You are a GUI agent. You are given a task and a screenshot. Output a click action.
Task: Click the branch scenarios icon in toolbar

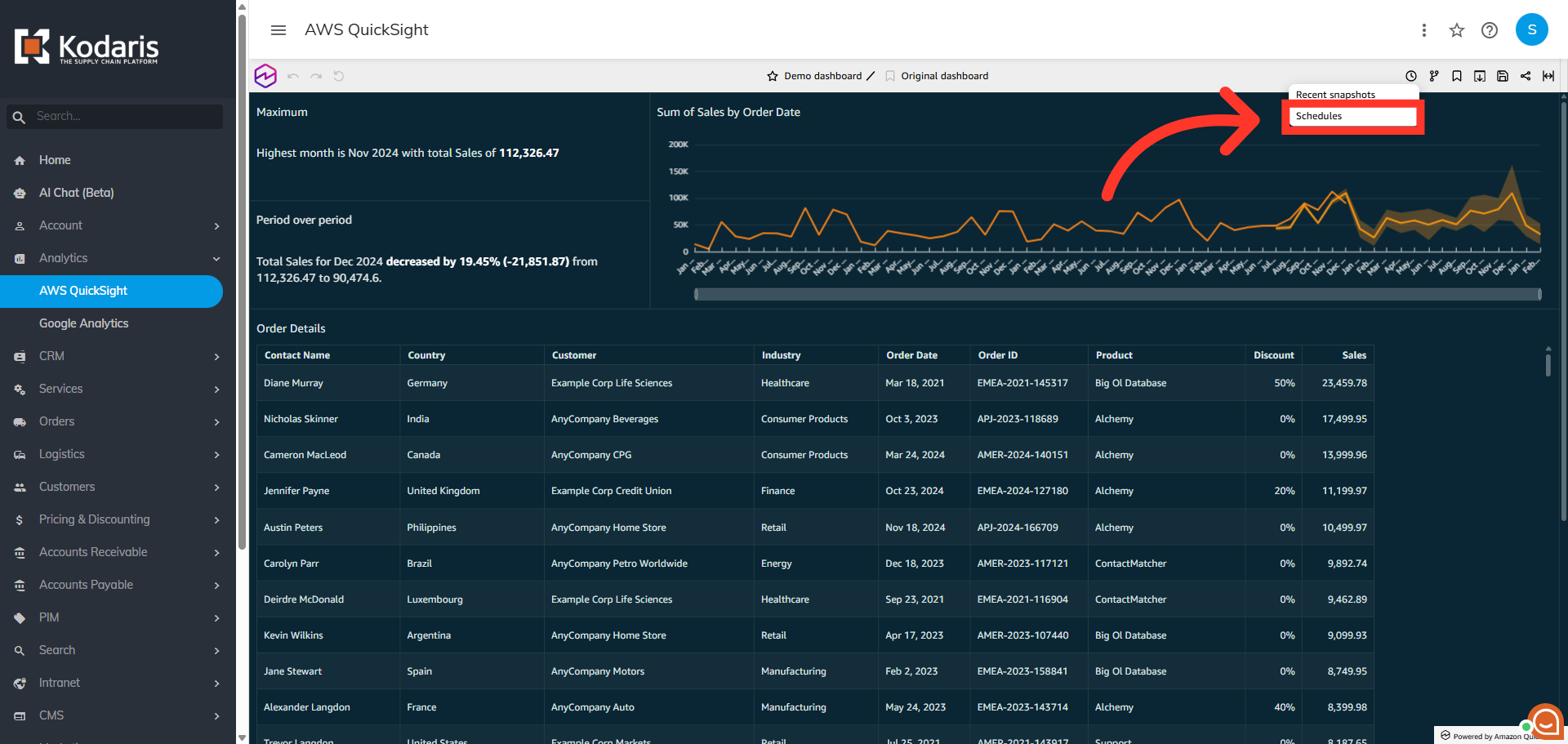pyautogui.click(x=1433, y=76)
